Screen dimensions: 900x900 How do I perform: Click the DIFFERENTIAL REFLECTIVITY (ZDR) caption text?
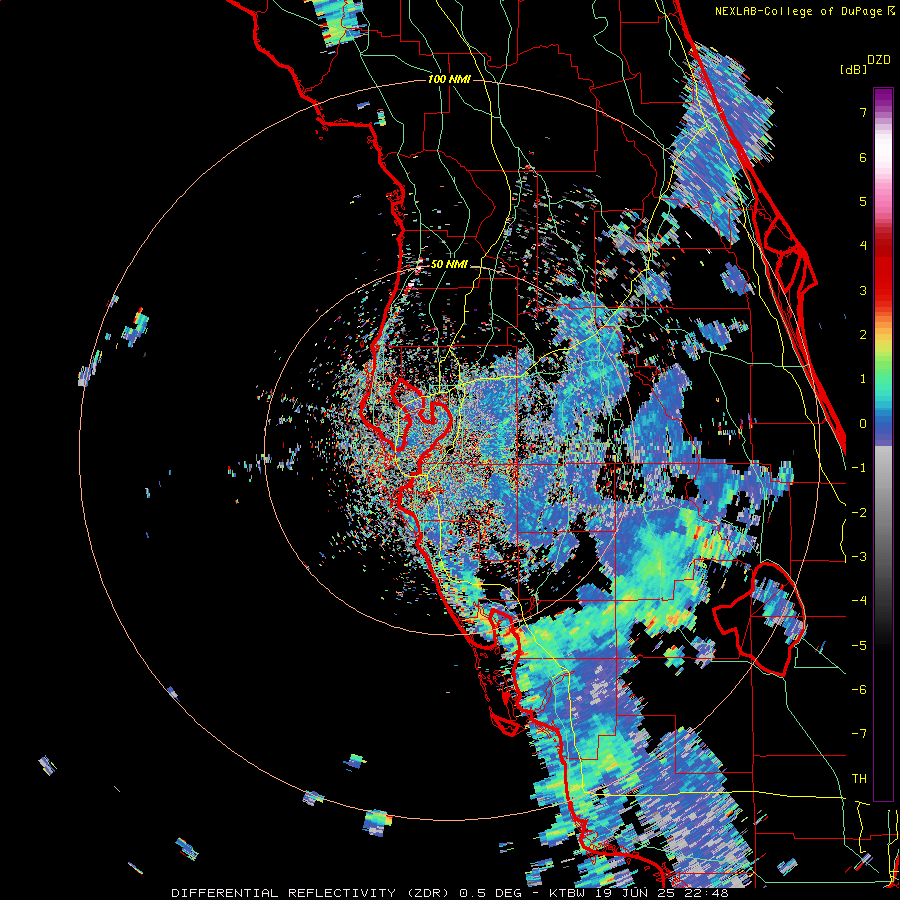pos(312,893)
